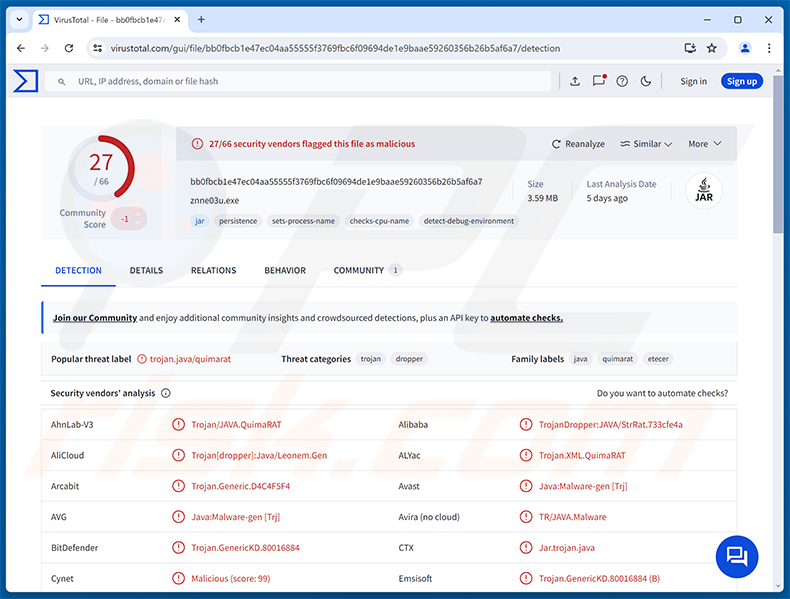Click the TrojanDropper:JAVA/StrRat.733cfe4a detection
The image size is (790, 599).
point(611,425)
